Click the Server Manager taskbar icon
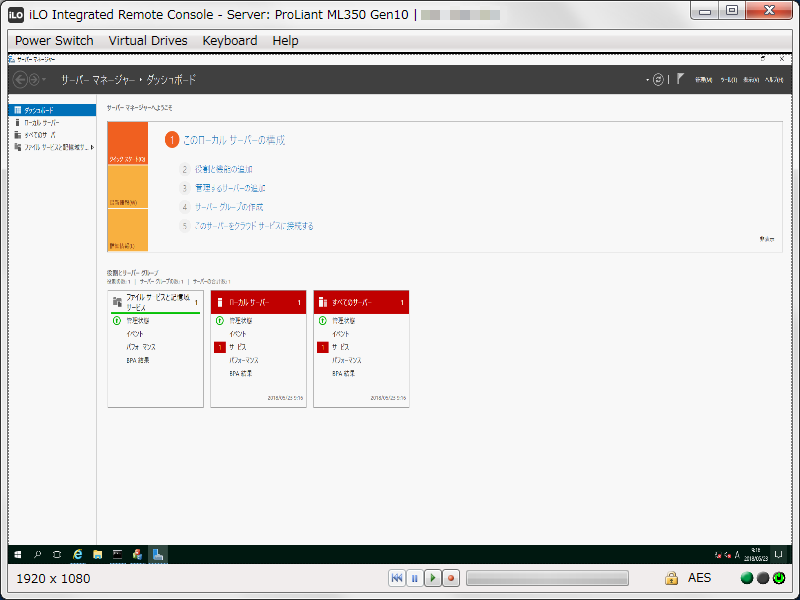This screenshot has height=600, width=800. point(158,554)
